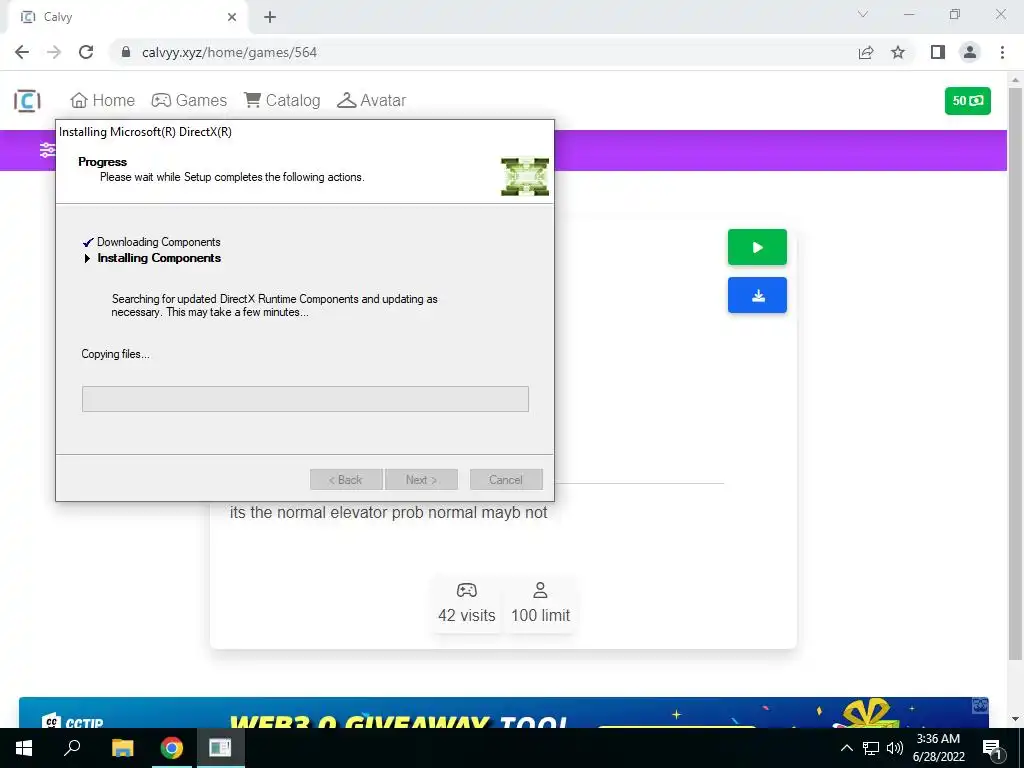This screenshot has height=768, width=1024.
Task: Click the network icon in system tray
Action: 871,748
